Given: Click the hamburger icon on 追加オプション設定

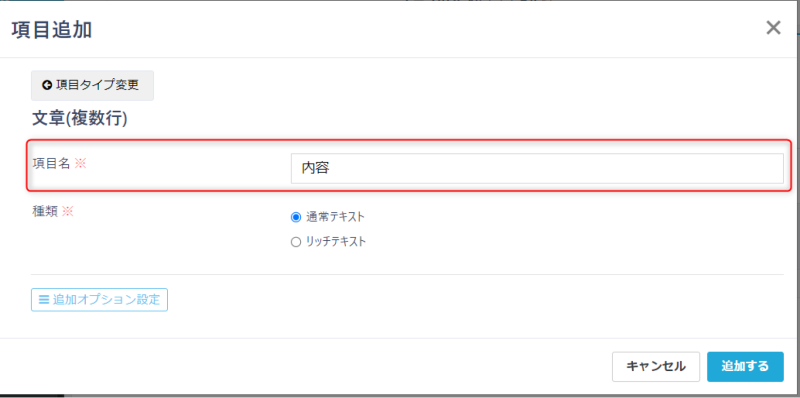Looking at the screenshot, I should pyautogui.click(x=44, y=300).
